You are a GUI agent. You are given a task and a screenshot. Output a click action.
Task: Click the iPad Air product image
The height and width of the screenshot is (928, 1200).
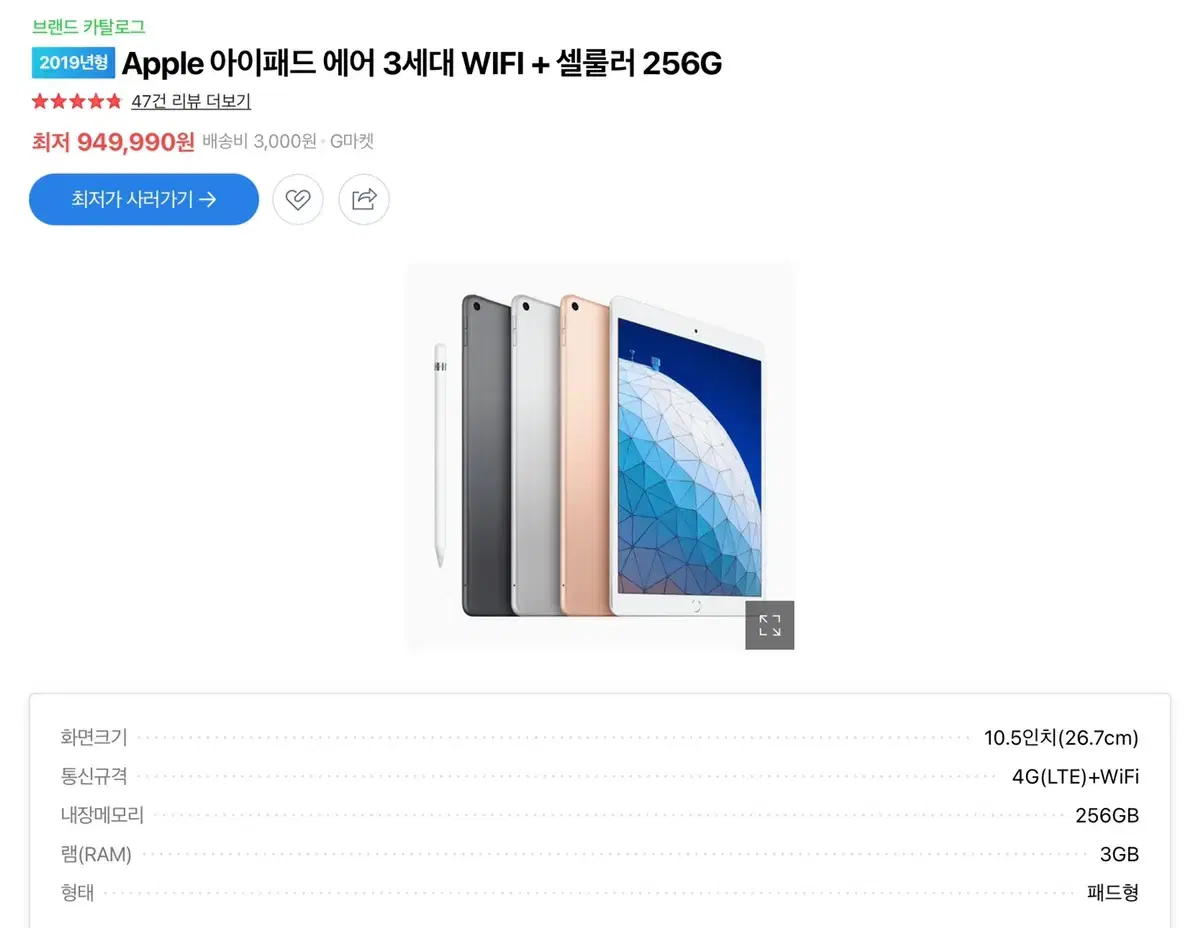[600, 457]
